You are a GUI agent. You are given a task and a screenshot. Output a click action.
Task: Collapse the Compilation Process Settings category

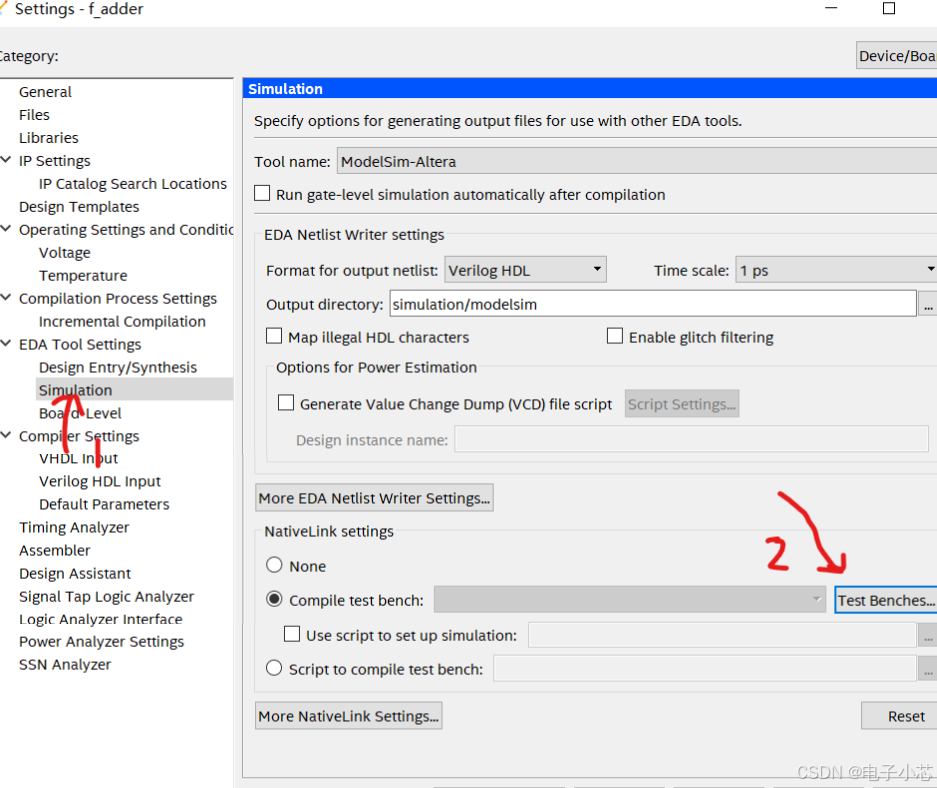pyautogui.click(x=7, y=298)
